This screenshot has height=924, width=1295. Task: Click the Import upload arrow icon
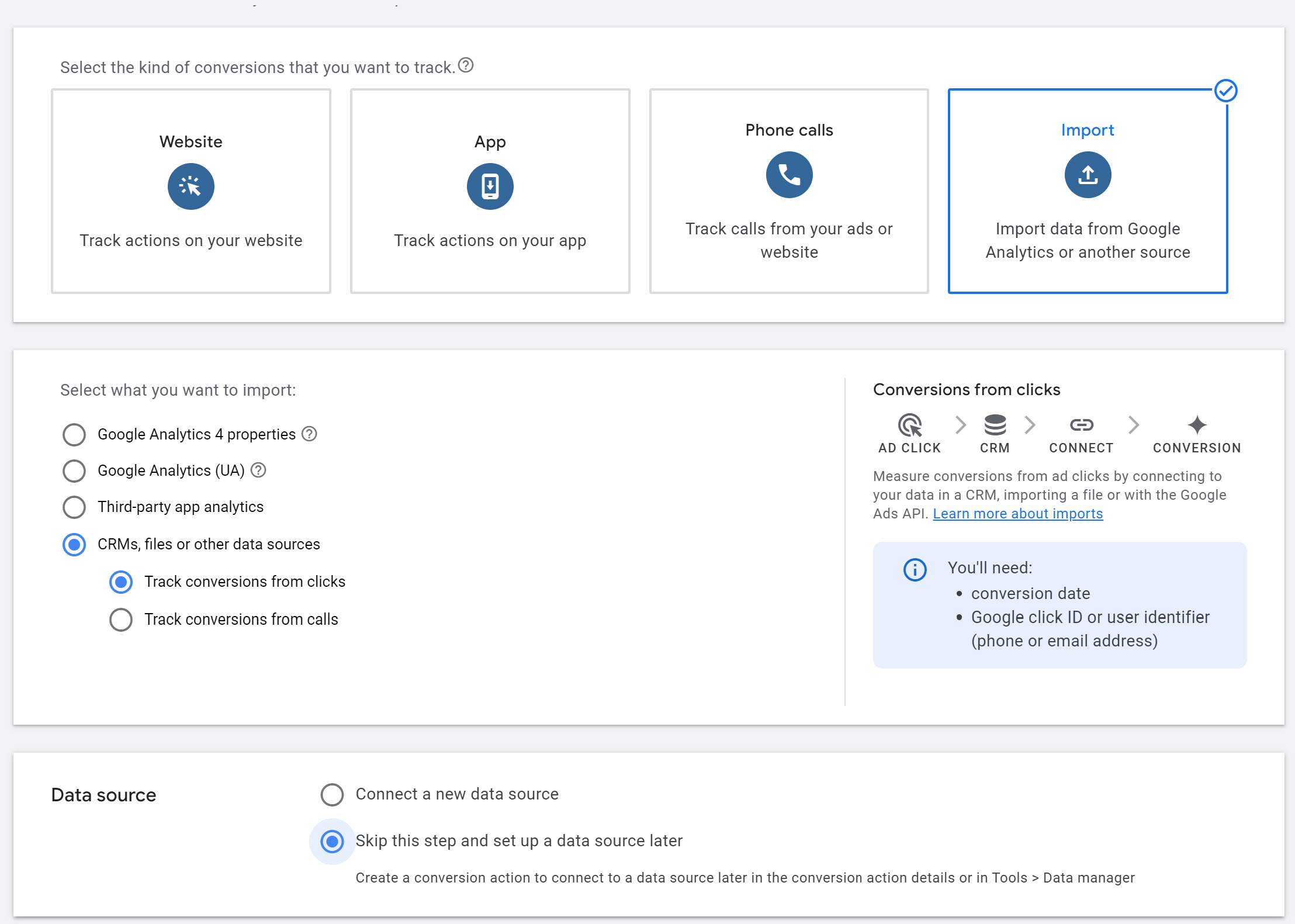click(1088, 175)
